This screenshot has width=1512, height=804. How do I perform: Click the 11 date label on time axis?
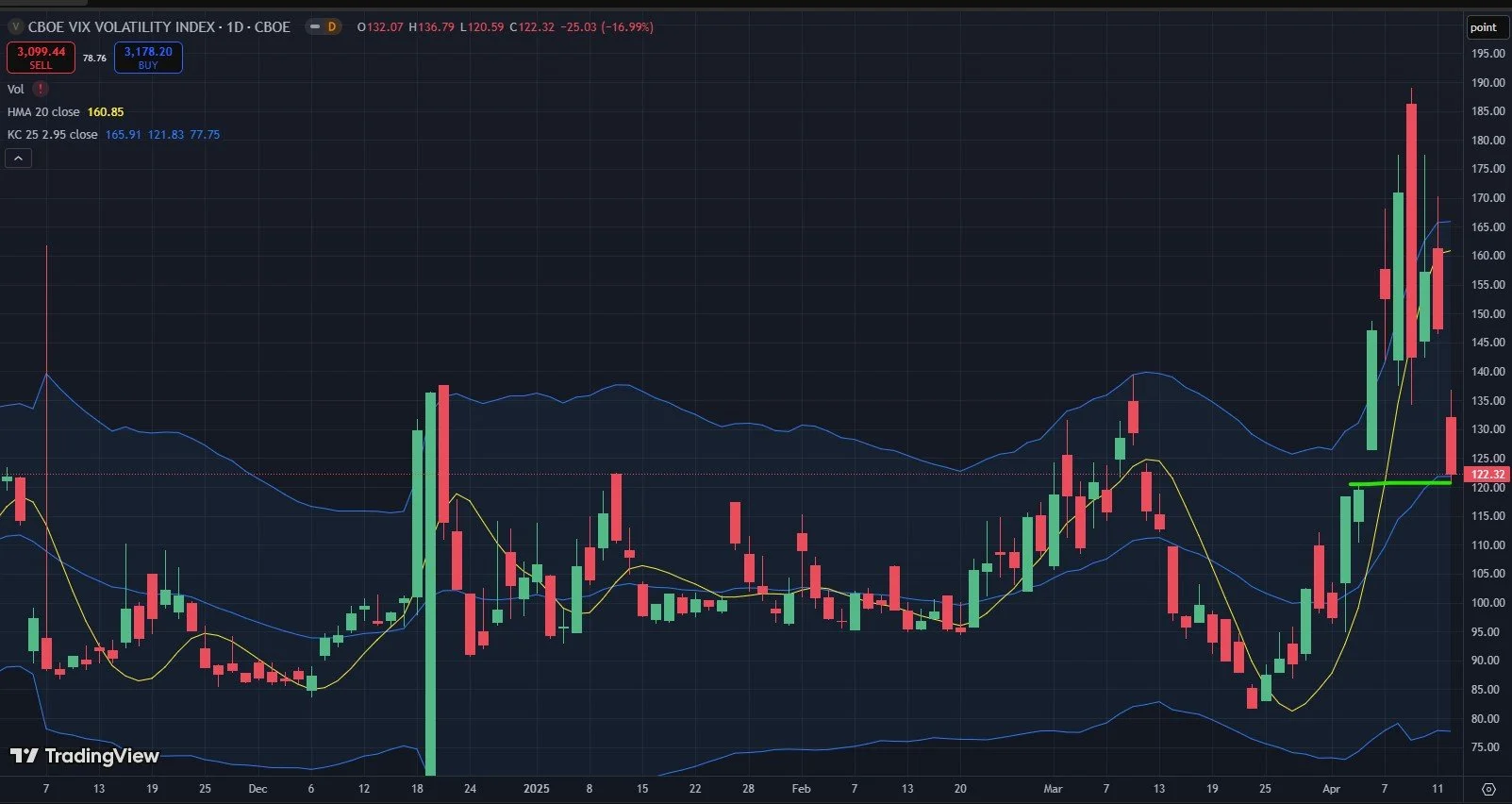pyautogui.click(x=1437, y=789)
